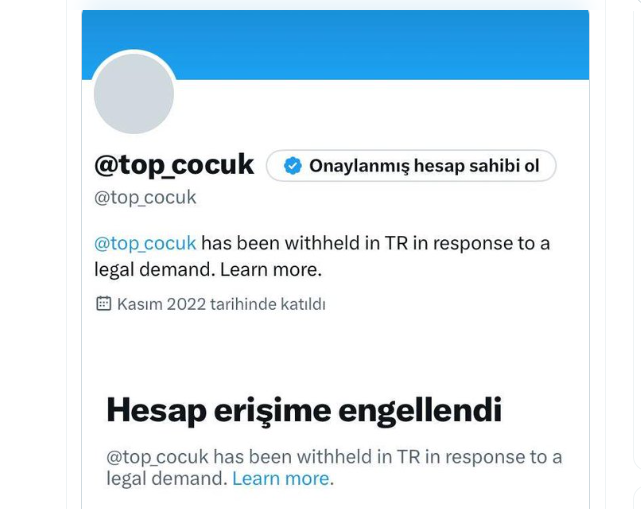Click black "Learn more." text in bio
This screenshot has height=509, width=641.
tap(271, 269)
